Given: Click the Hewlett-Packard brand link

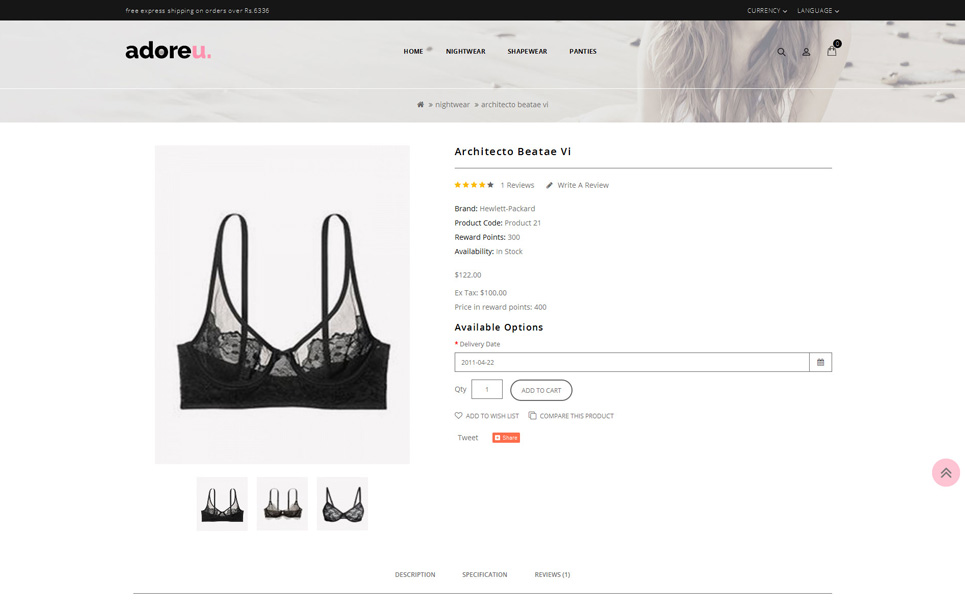Looking at the screenshot, I should coord(507,209).
